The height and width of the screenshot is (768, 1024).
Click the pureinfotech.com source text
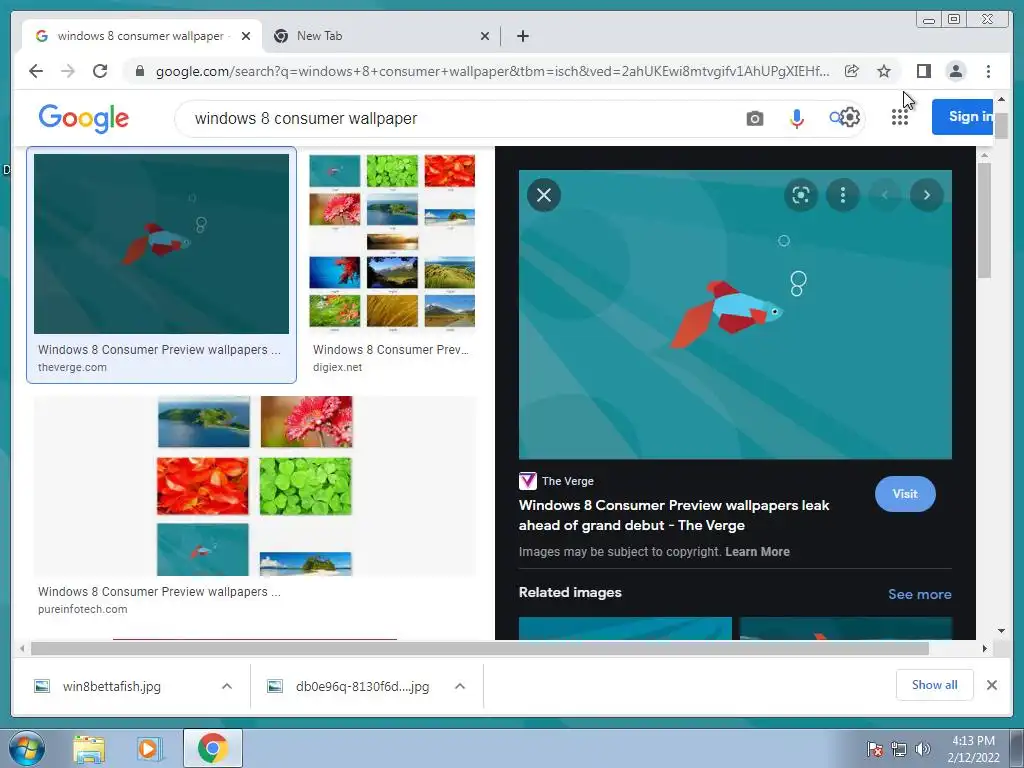point(82,609)
